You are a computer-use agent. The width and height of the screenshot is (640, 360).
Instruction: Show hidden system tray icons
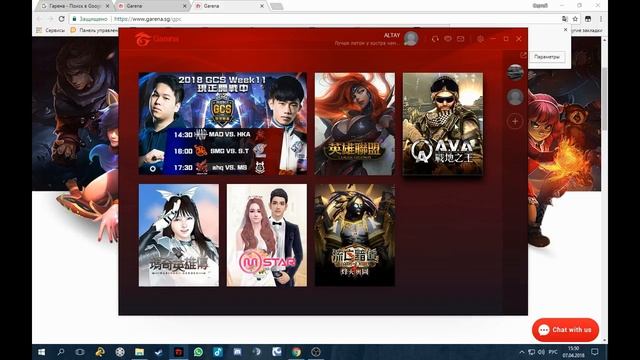[x=521, y=352]
